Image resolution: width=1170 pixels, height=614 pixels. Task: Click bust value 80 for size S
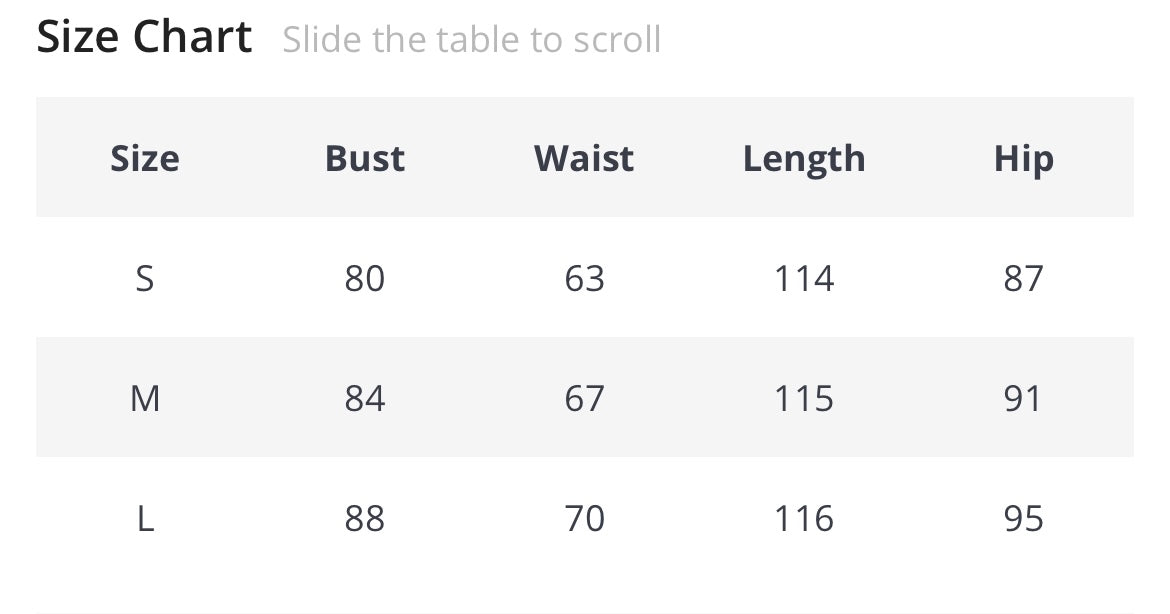(365, 278)
